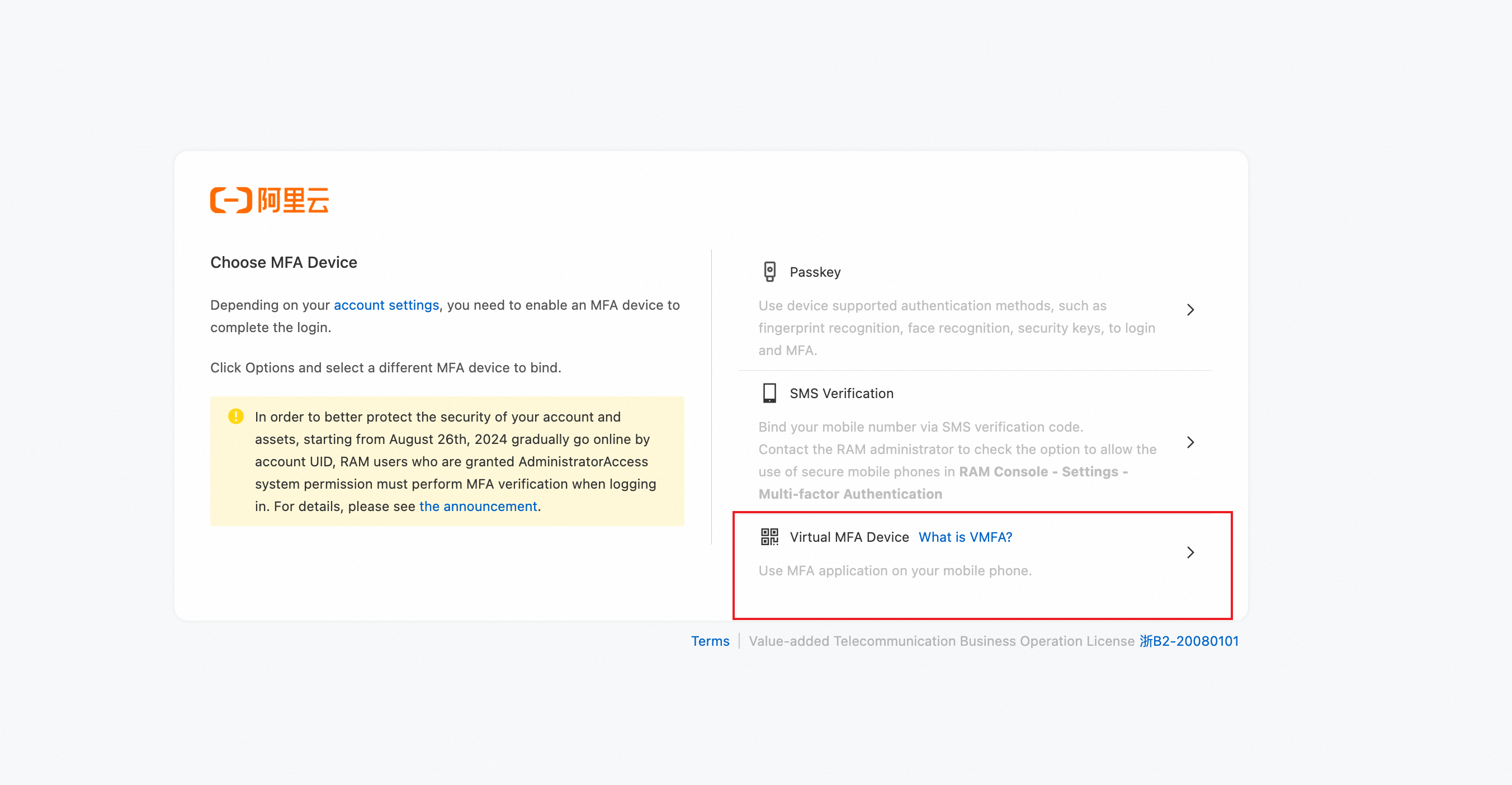Screen dimensions: 1512x785
Task: Click the Alibaba Cloud logo
Action: pyautogui.click(x=270, y=200)
